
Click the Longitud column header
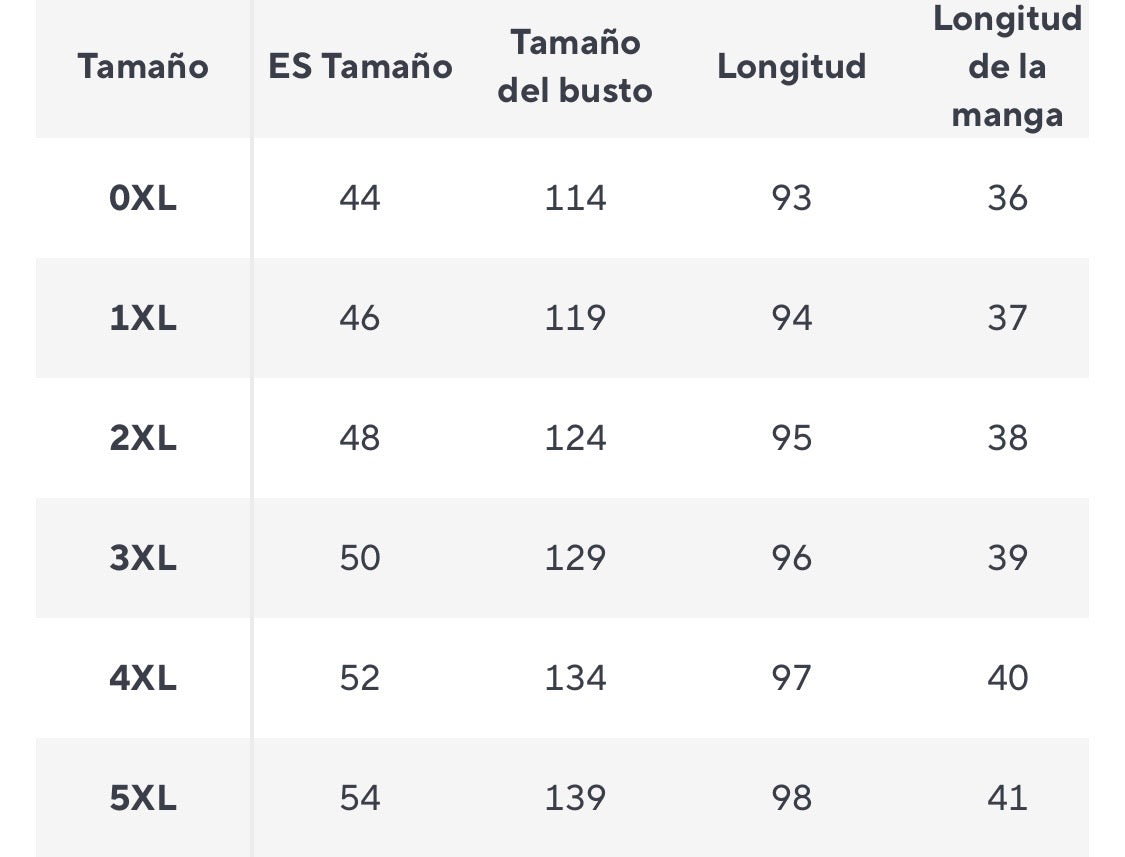pos(791,67)
